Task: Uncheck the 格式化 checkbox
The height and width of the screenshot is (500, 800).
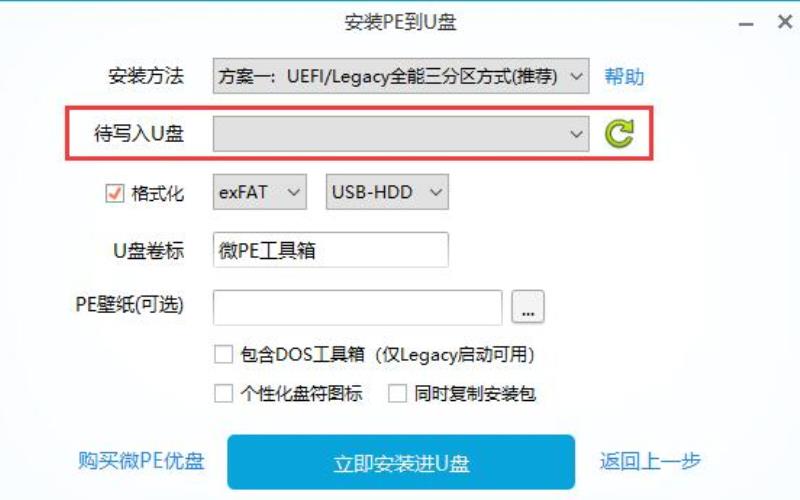Action: click(x=115, y=193)
